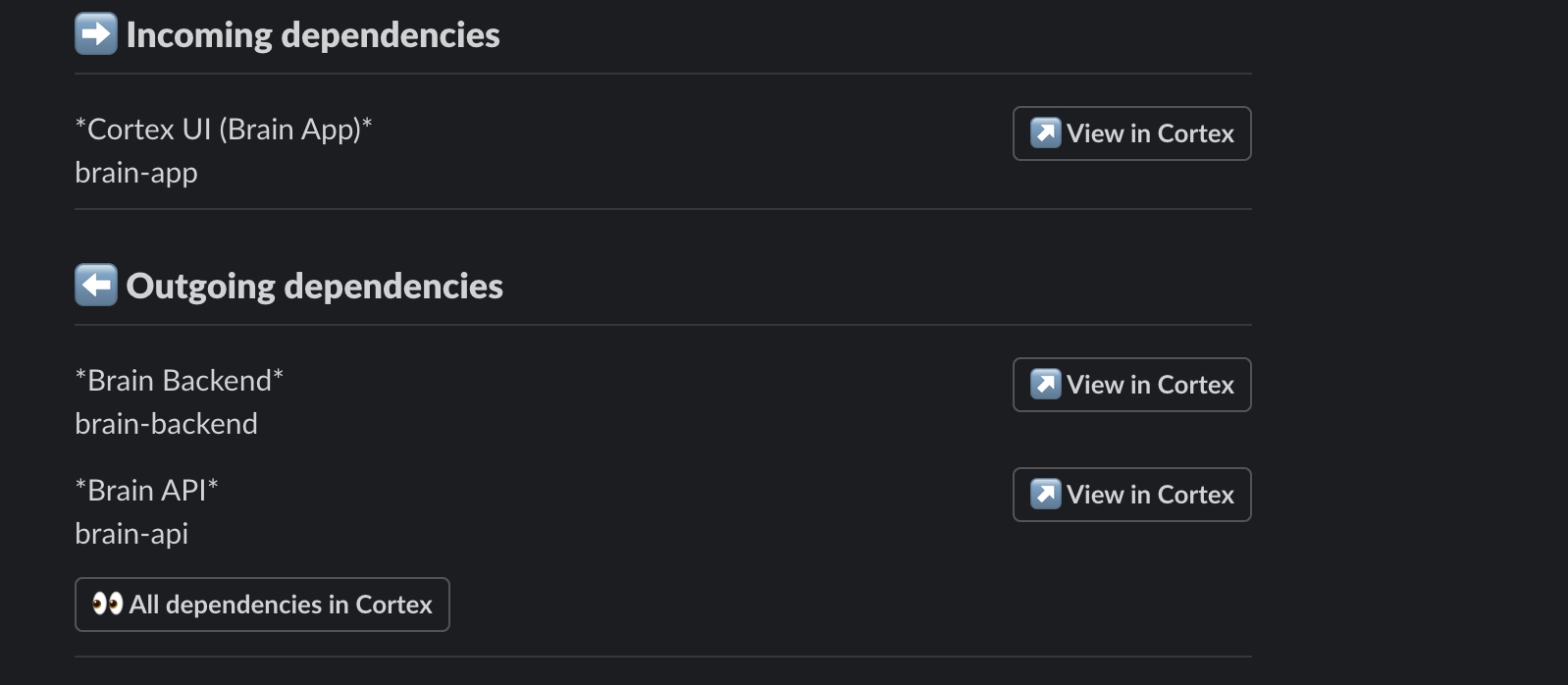1568x685 pixels.
Task: Click the divider line under Outgoing dependencies heading
Action: click(x=663, y=325)
